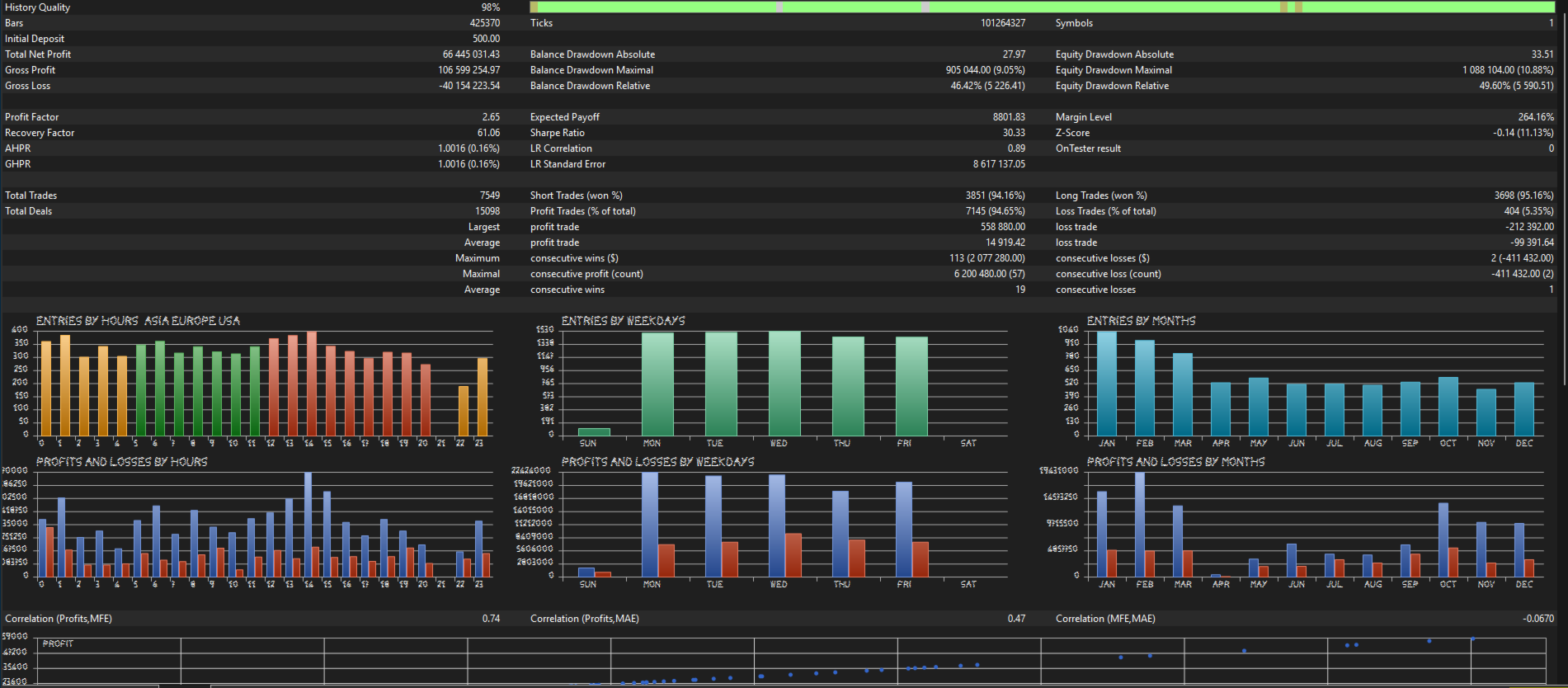The height and width of the screenshot is (688, 1568).
Task: Click the MON blue bar in Profits and Losses by Weekdays
Action: point(650,525)
